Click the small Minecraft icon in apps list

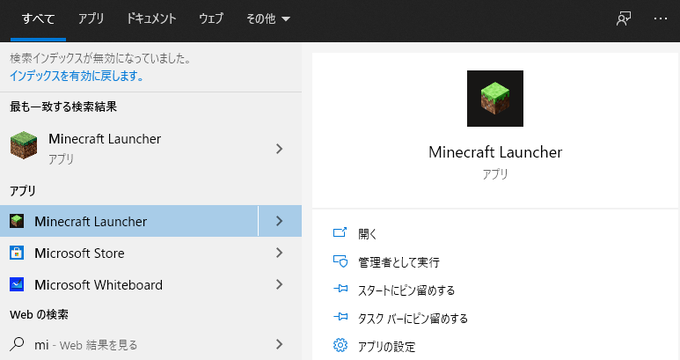[x=17, y=221]
